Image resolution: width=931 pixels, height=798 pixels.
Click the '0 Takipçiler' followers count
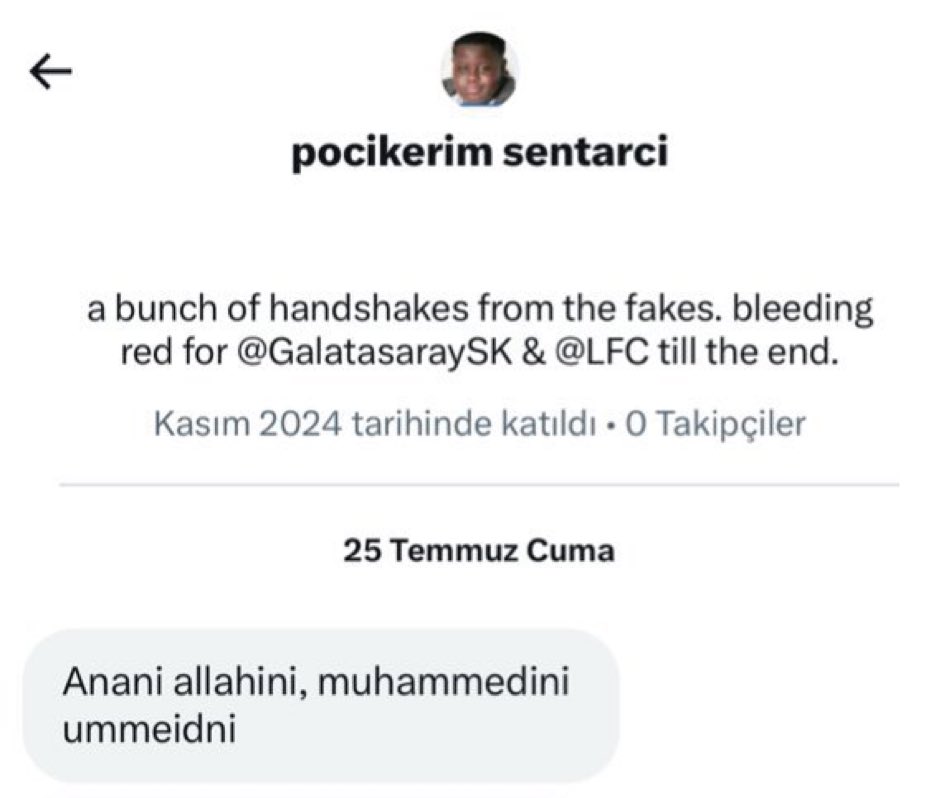[x=716, y=423]
